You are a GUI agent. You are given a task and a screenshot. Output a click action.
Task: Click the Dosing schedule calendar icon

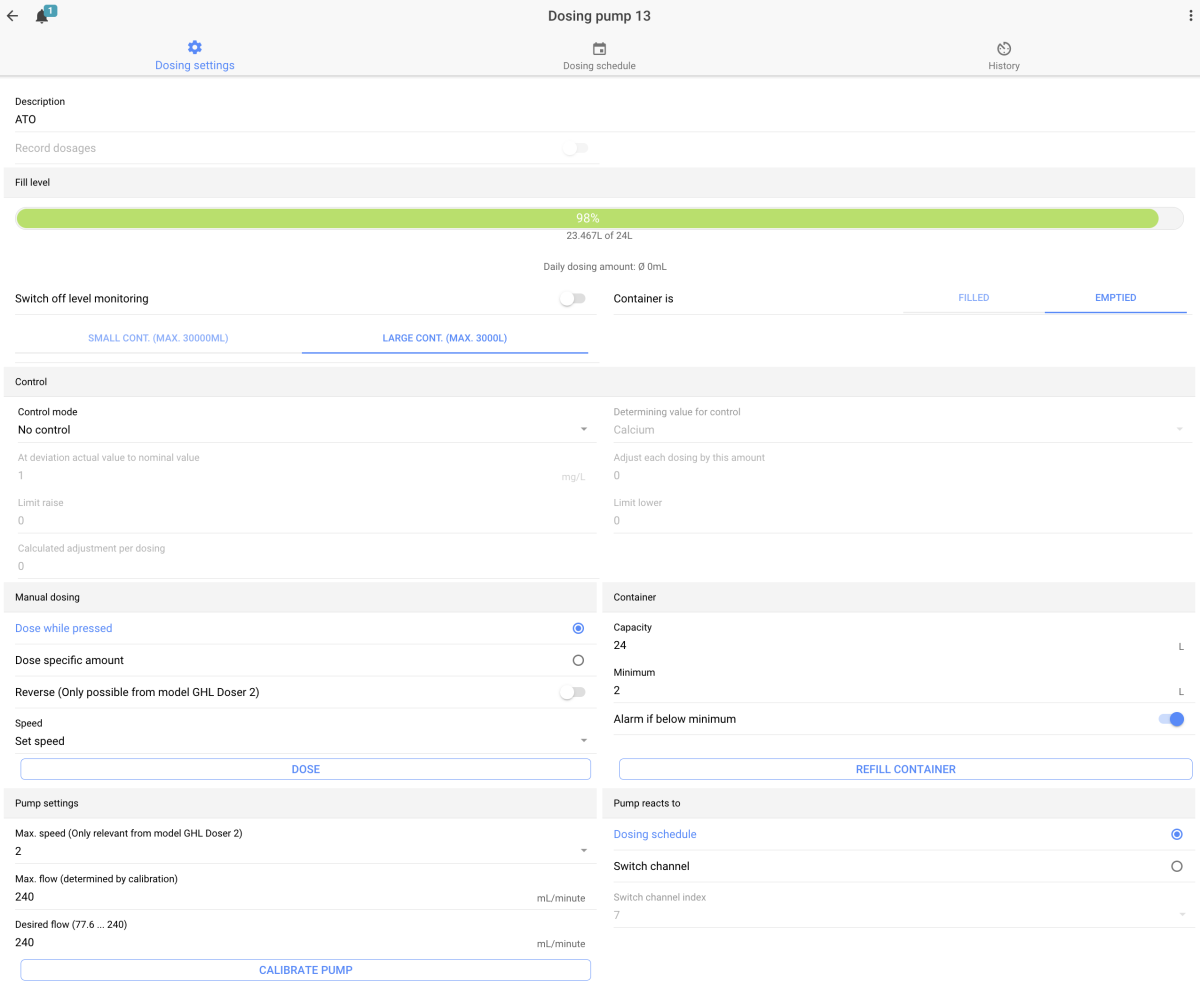599,49
